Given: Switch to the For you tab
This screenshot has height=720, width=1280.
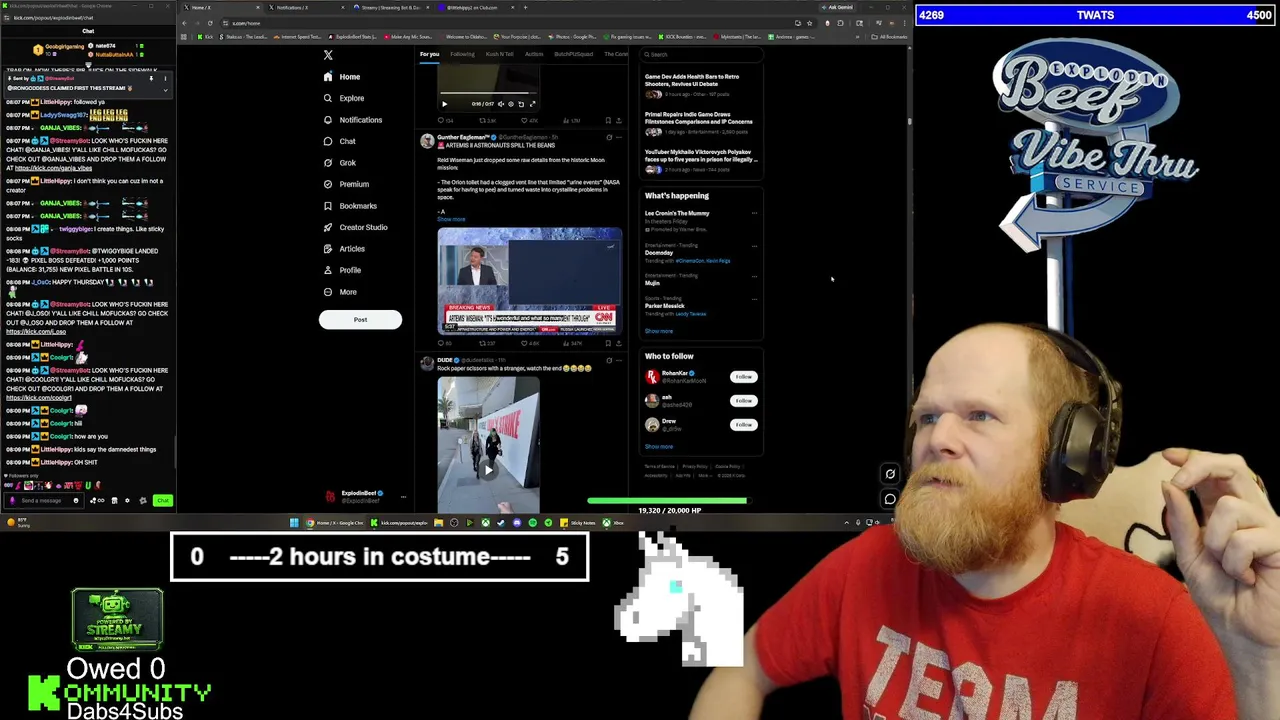Looking at the screenshot, I should tap(429, 54).
